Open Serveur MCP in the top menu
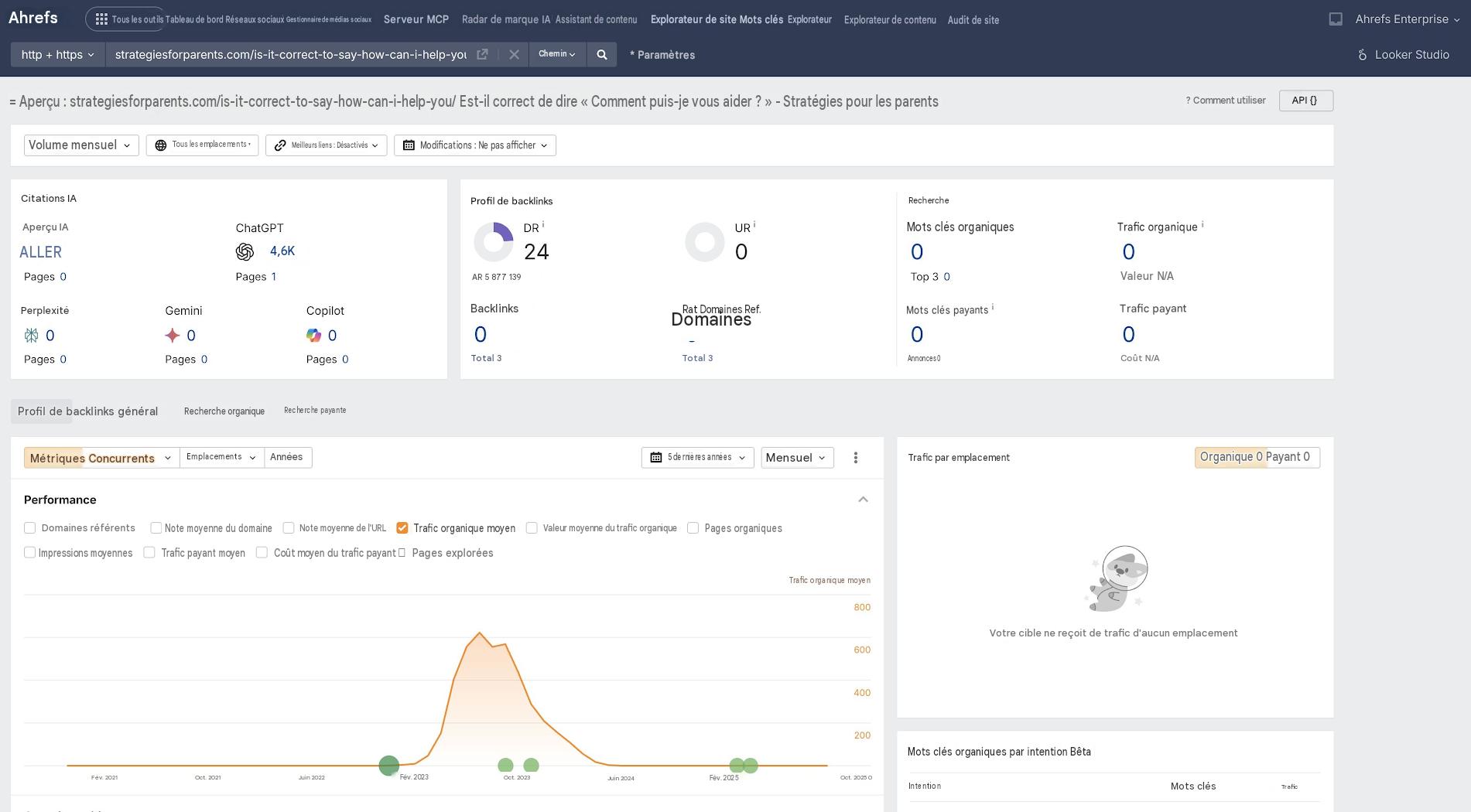1471x812 pixels. point(416,19)
